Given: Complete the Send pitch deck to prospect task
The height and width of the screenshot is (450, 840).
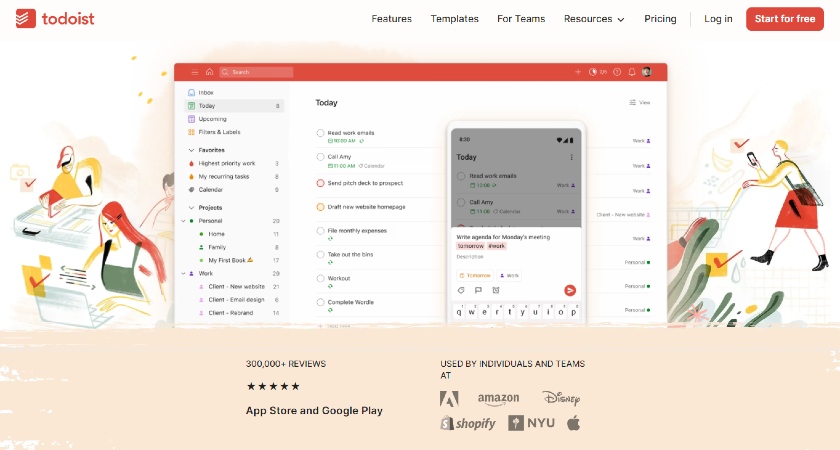Looking at the screenshot, I should pyautogui.click(x=320, y=183).
